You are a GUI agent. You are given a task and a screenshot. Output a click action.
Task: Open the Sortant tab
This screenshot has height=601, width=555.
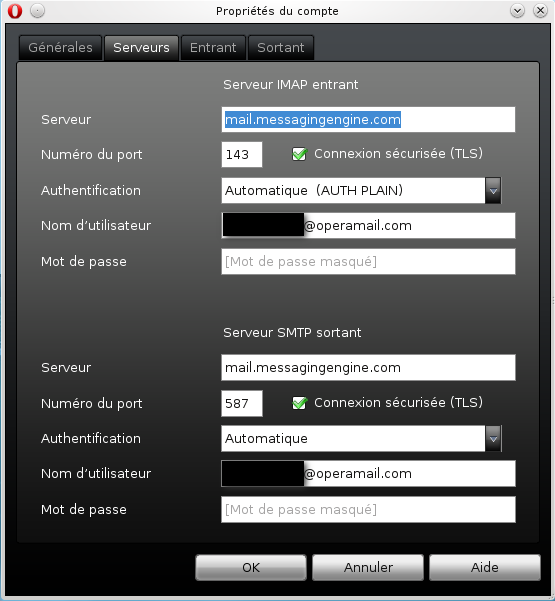click(x=281, y=48)
